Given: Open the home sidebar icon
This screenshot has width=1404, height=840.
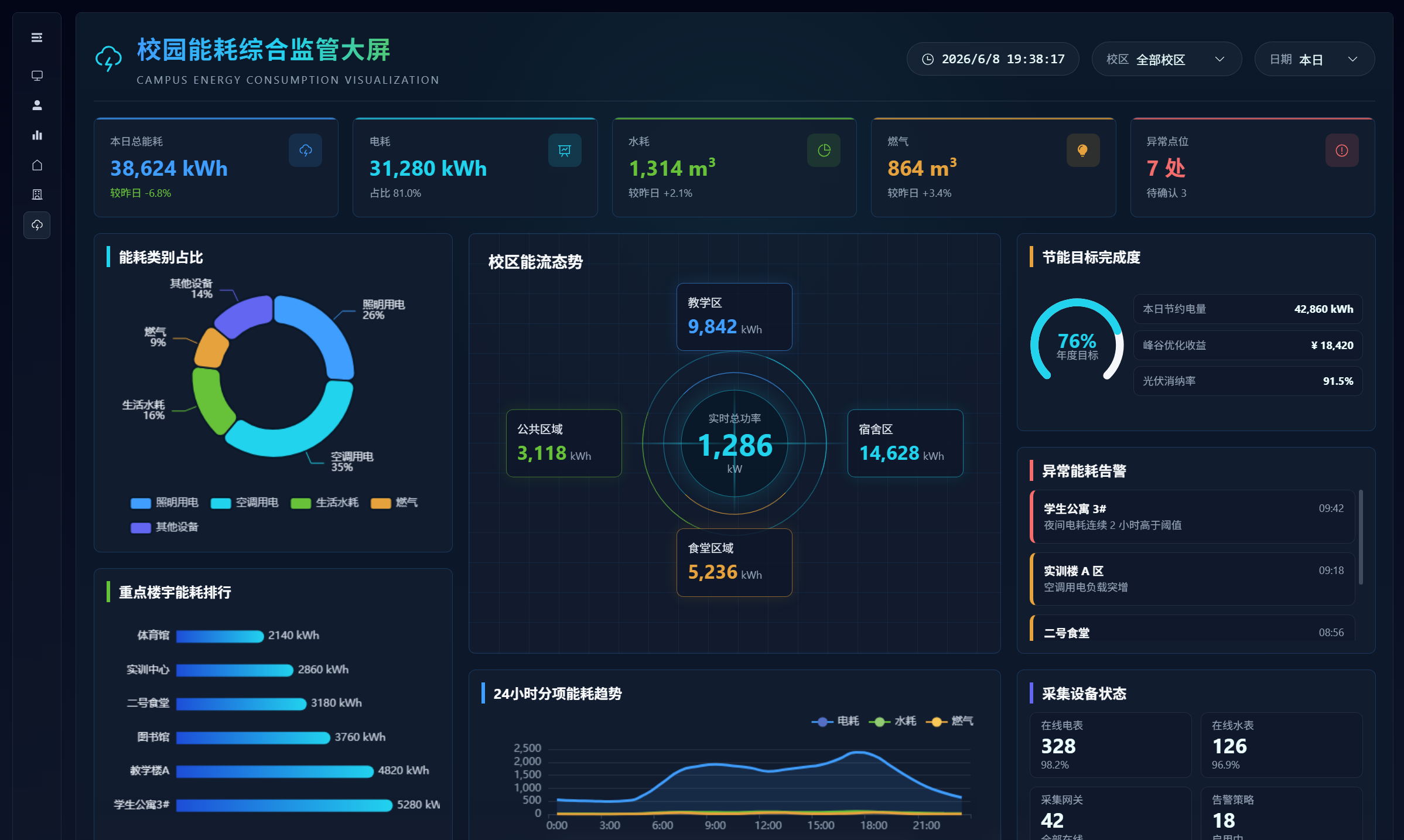Looking at the screenshot, I should (x=37, y=165).
